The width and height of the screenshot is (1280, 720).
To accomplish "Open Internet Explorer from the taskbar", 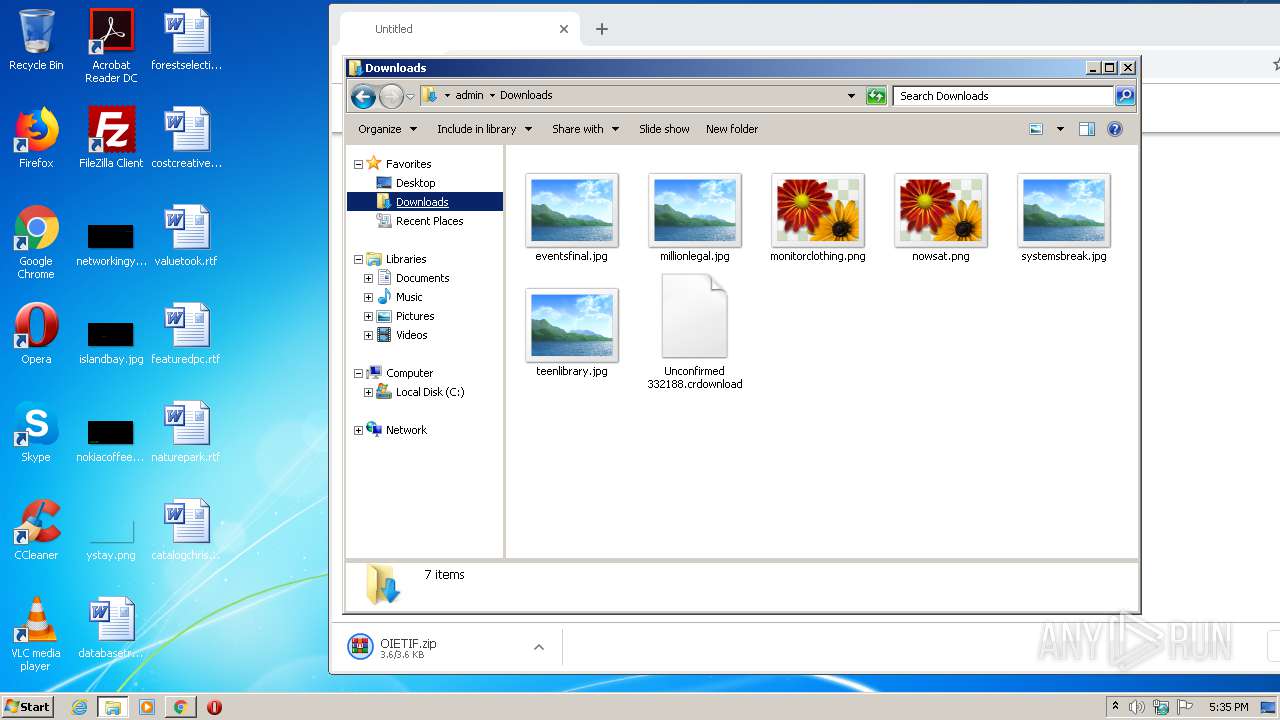I will [x=79, y=707].
